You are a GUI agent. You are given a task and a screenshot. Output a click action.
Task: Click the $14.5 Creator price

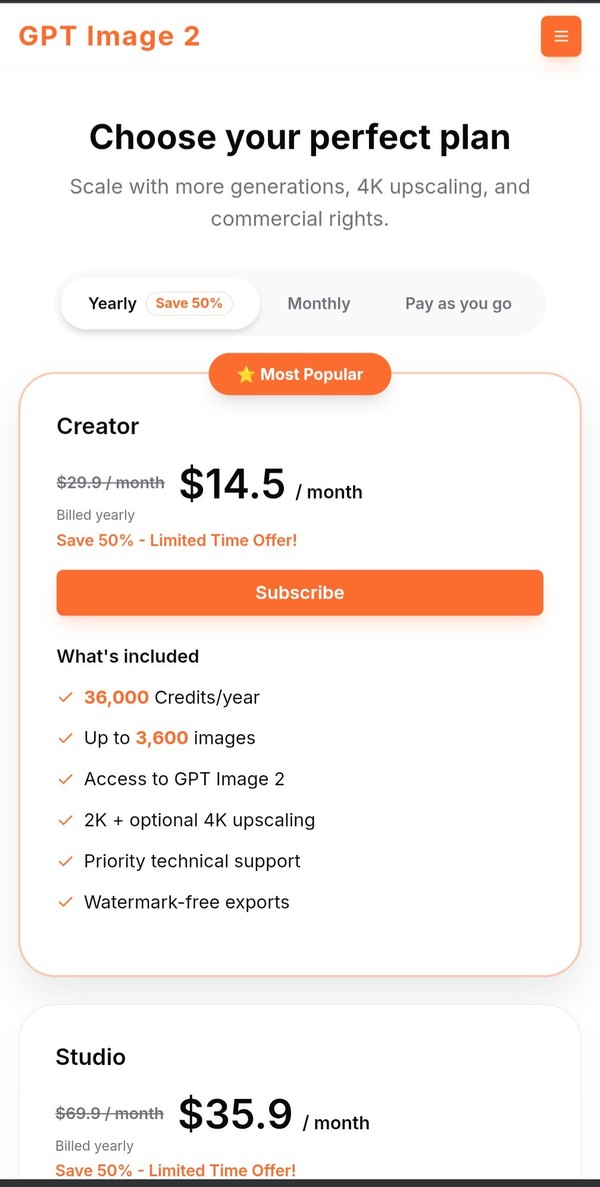pyautogui.click(x=232, y=484)
